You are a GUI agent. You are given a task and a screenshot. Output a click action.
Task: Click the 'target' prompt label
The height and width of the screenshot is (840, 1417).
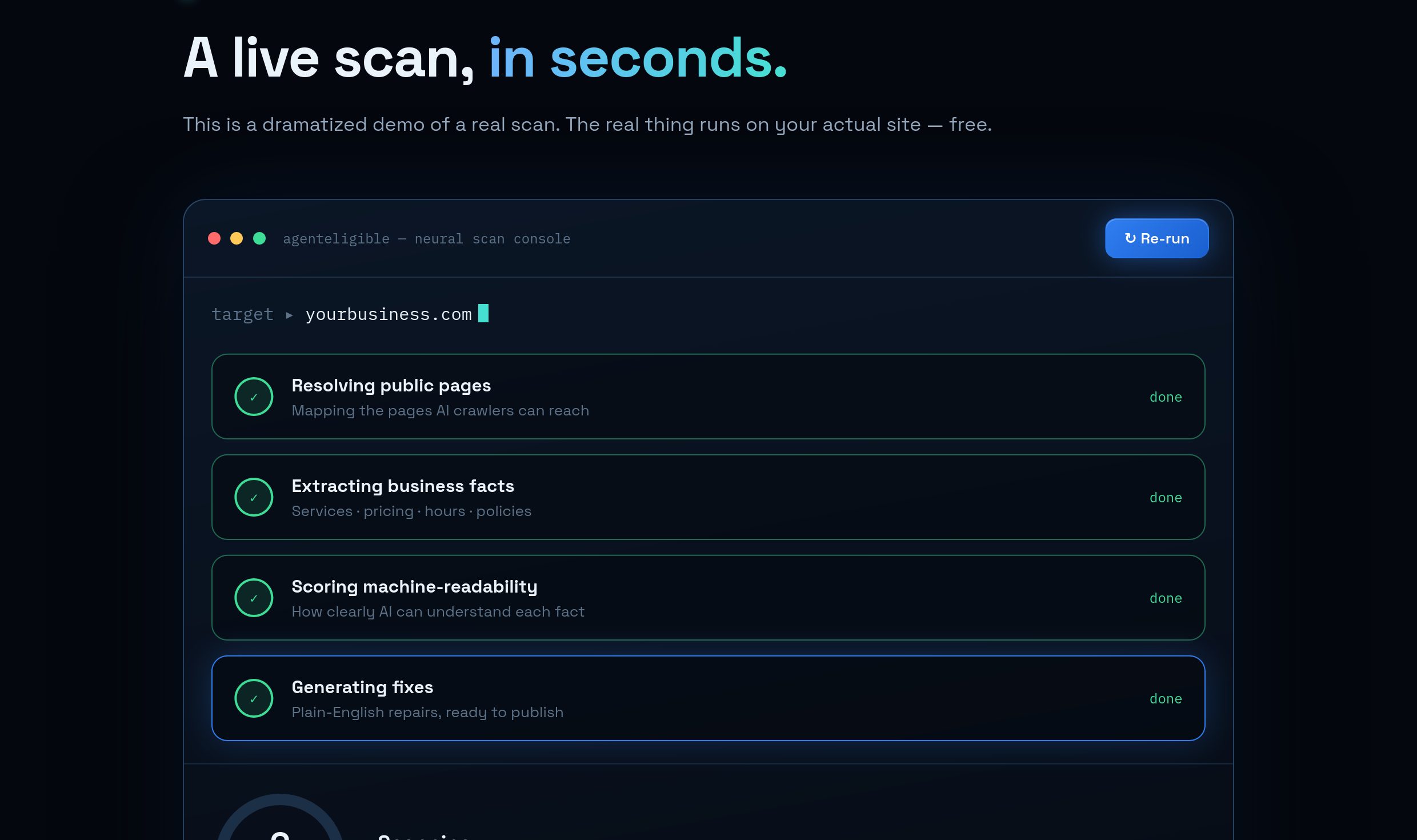coord(242,315)
